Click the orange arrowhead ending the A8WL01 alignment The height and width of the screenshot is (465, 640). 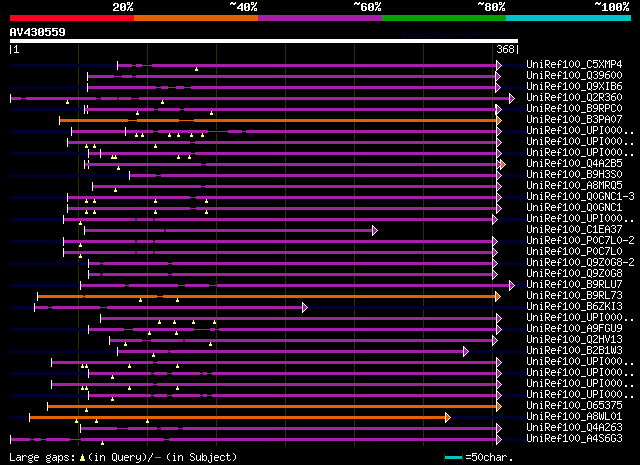[448, 418]
